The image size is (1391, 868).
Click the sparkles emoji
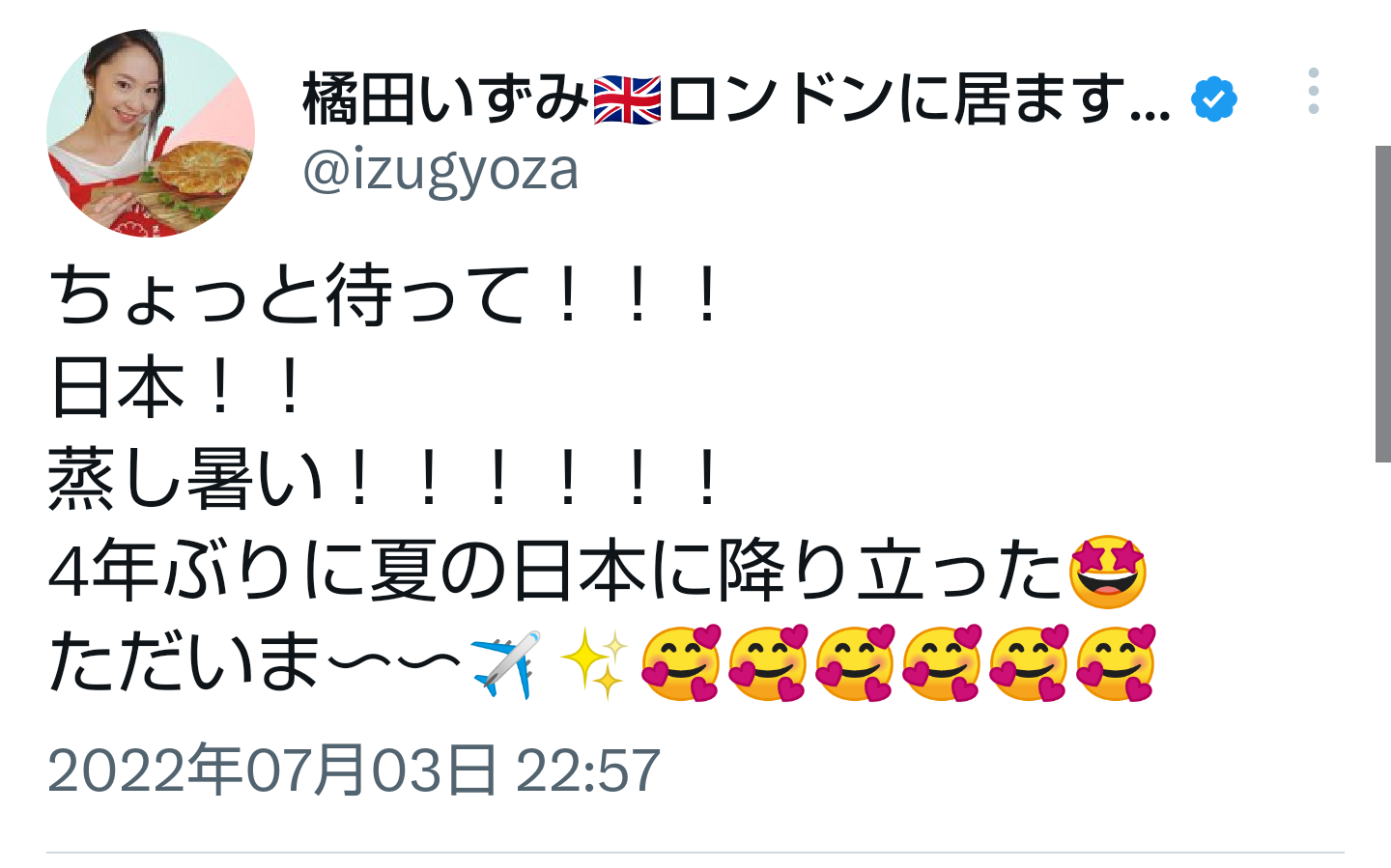tap(593, 663)
